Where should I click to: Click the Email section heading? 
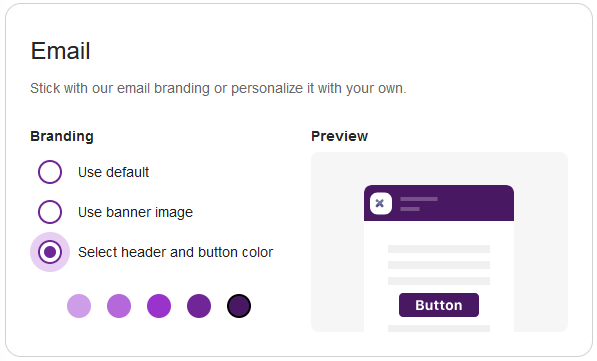[60, 51]
